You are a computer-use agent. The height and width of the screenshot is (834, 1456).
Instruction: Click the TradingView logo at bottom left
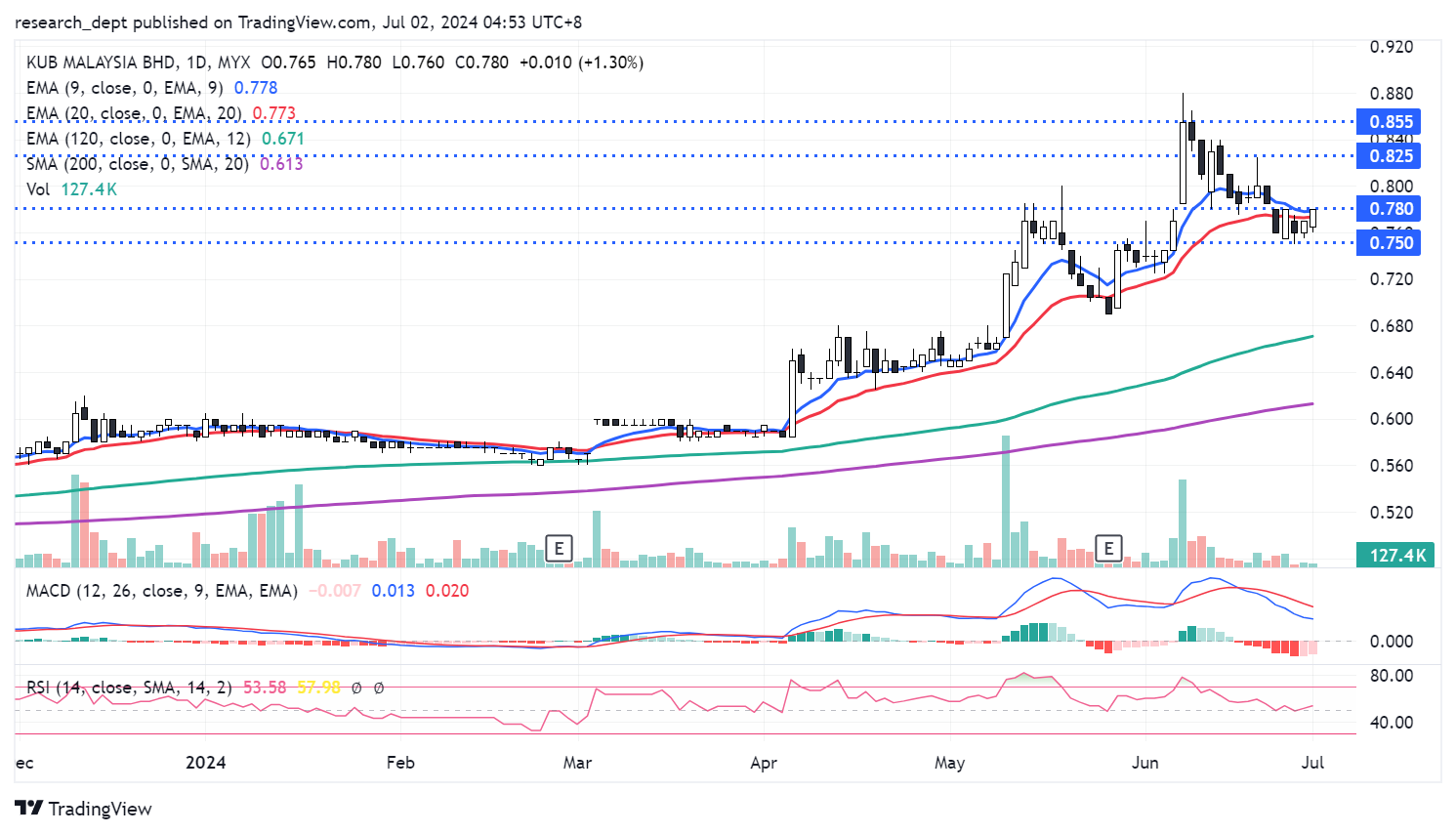coord(84,809)
